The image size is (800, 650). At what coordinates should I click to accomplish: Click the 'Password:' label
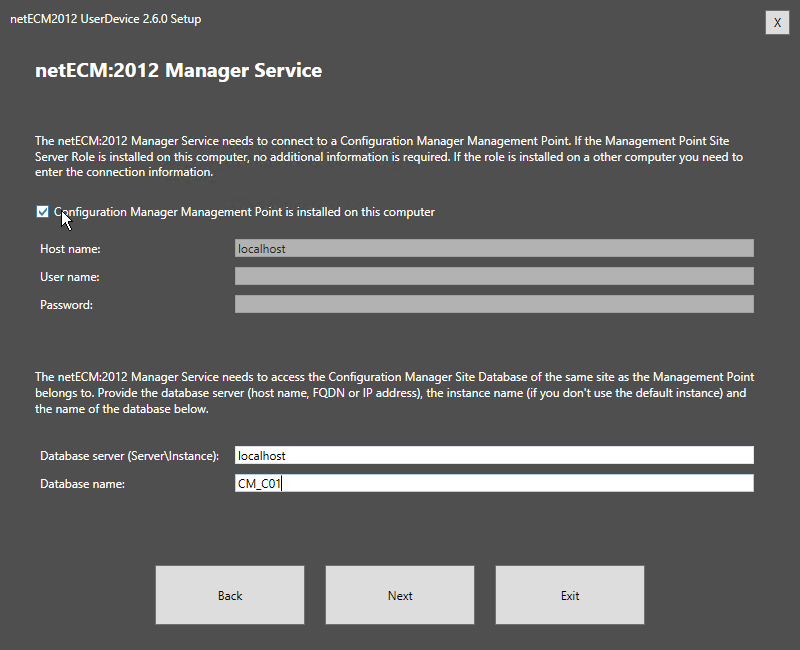click(66, 305)
